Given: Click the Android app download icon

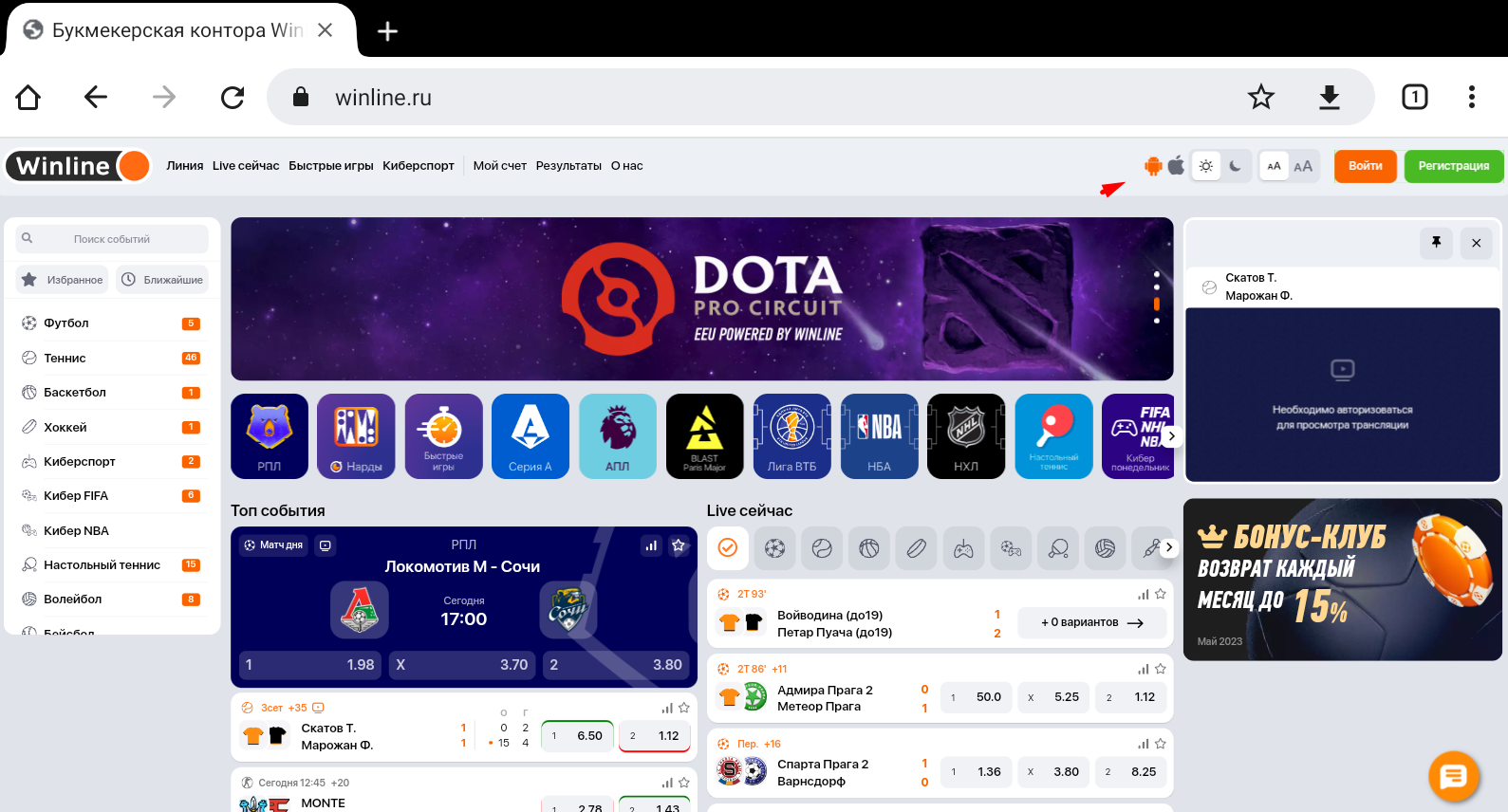Looking at the screenshot, I should click(x=1153, y=166).
